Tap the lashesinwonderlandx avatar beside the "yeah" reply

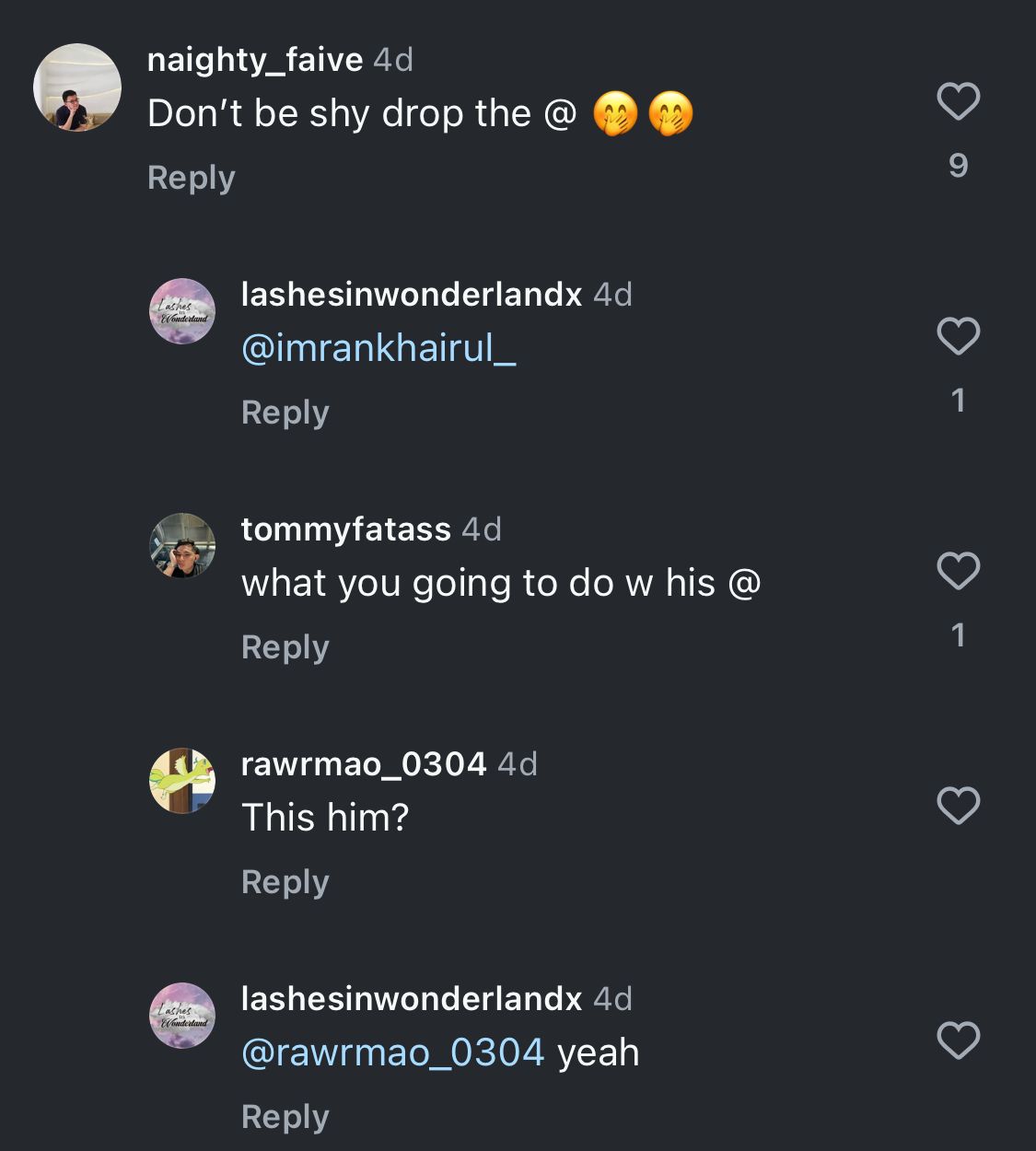point(182,1016)
